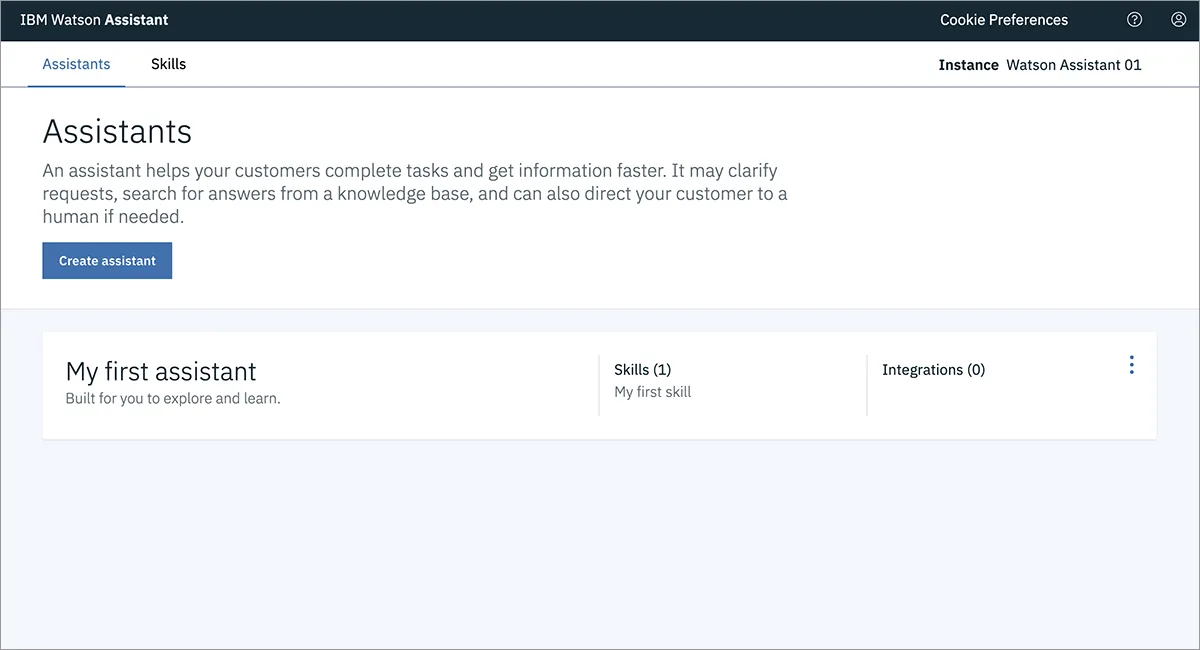Click the Built for you to explore description
The width and height of the screenshot is (1200, 650).
(x=173, y=398)
